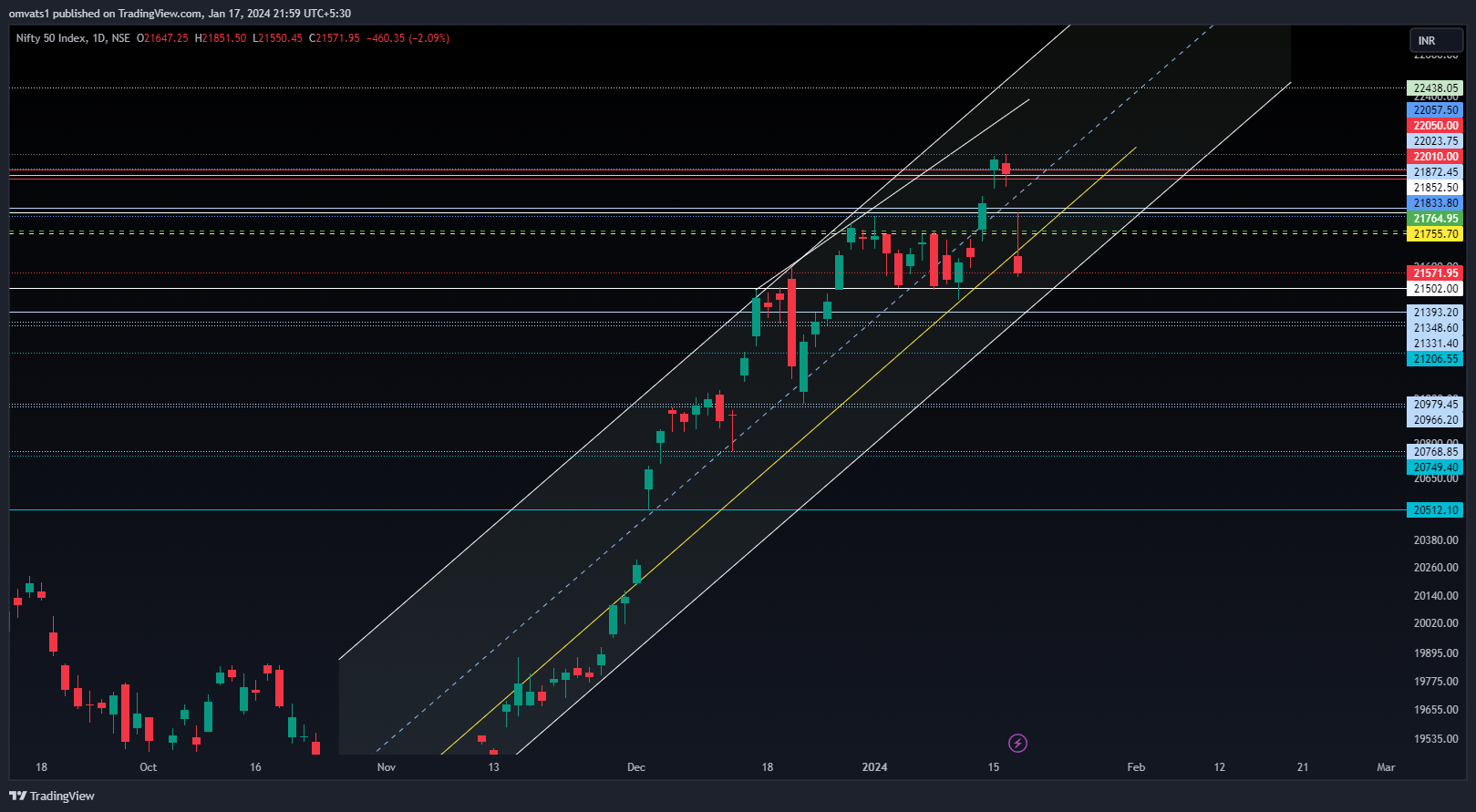1476x812 pixels.
Task: Click the Dec label on time axis
Action: point(636,767)
